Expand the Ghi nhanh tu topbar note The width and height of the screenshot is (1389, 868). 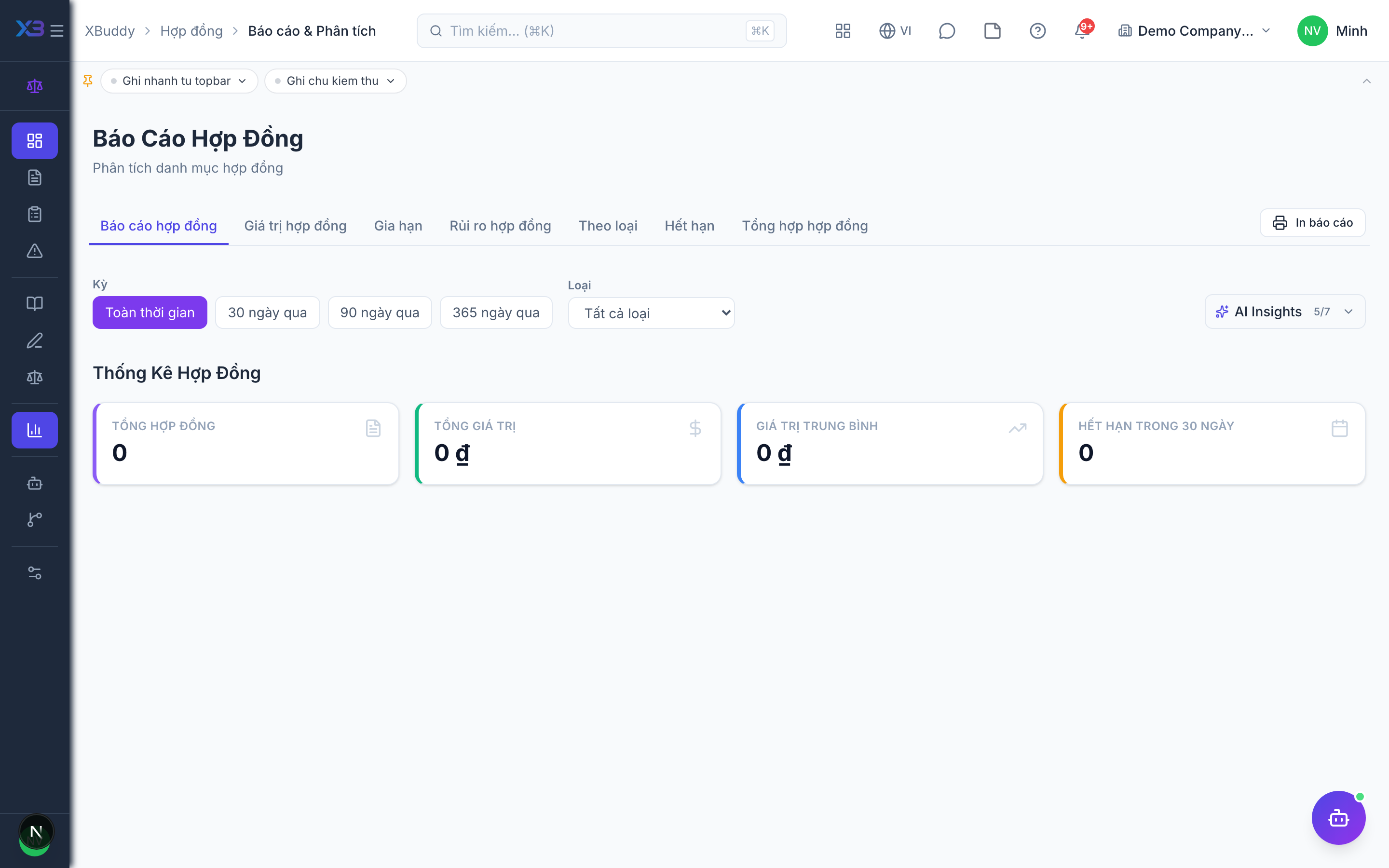179,81
